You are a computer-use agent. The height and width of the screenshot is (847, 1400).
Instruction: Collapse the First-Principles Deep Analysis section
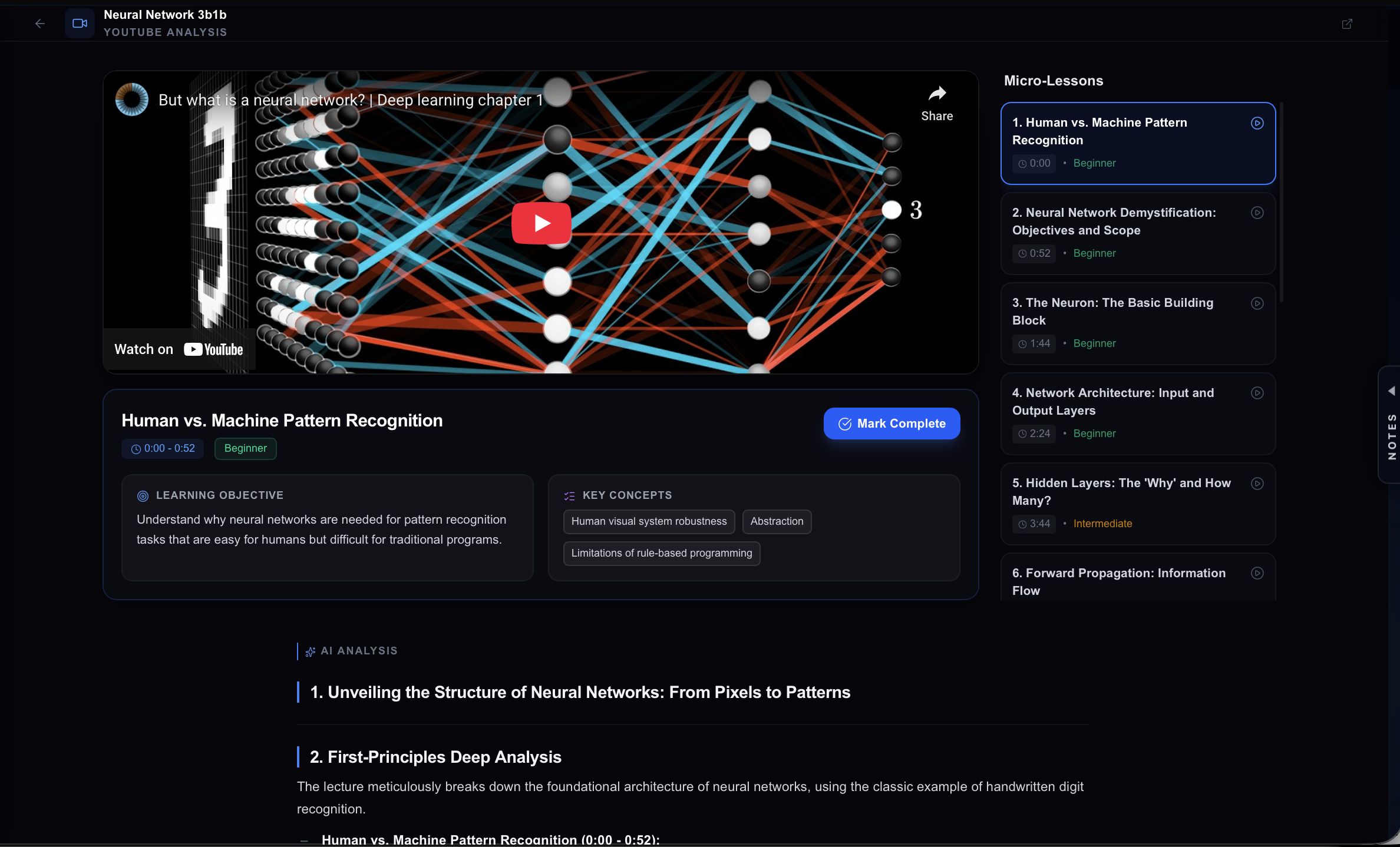point(435,757)
